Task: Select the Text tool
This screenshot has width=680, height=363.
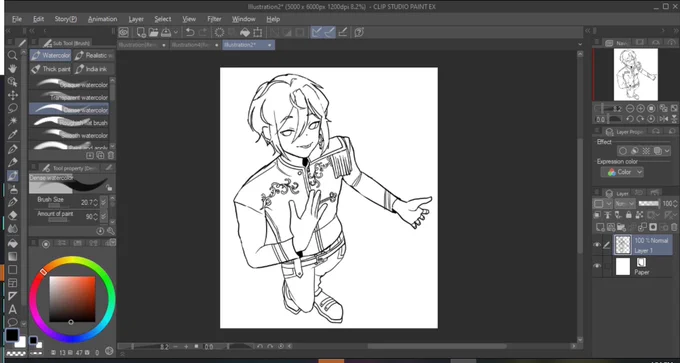Action: pyautogui.click(x=13, y=310)
